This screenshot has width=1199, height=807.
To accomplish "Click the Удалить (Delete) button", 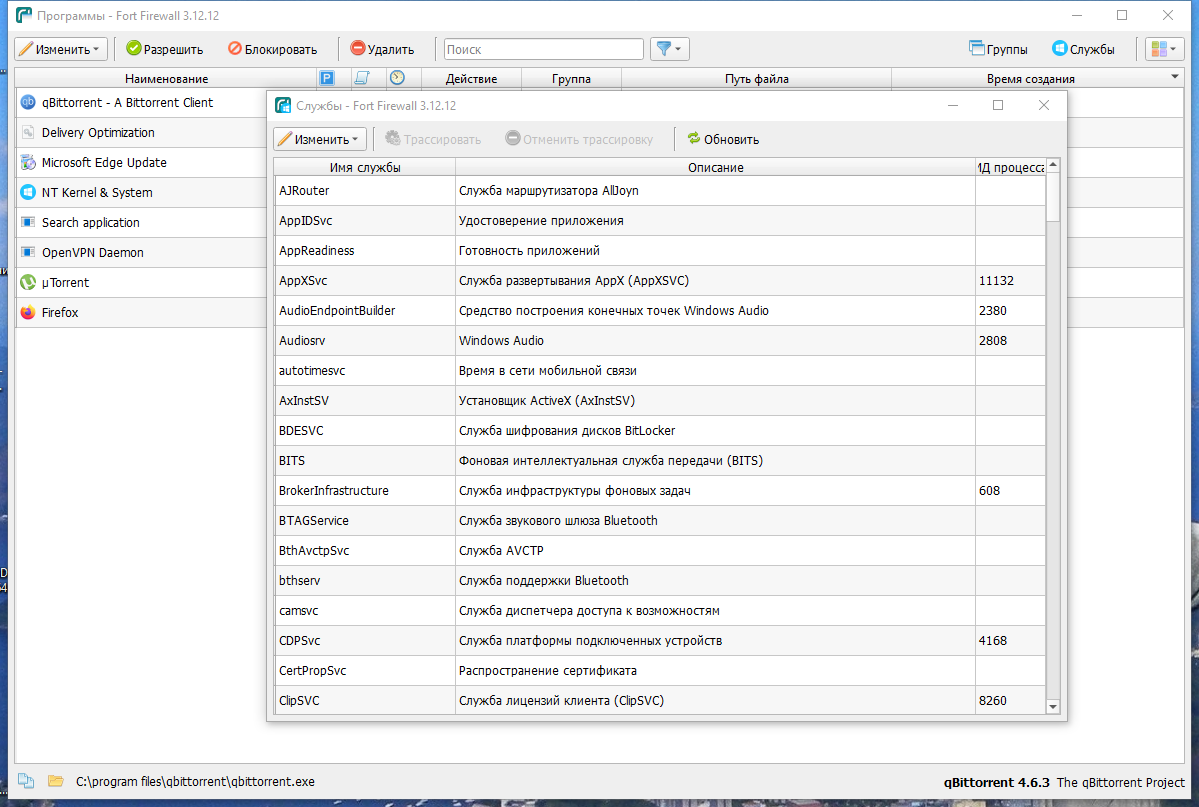I will click(382, 49).
